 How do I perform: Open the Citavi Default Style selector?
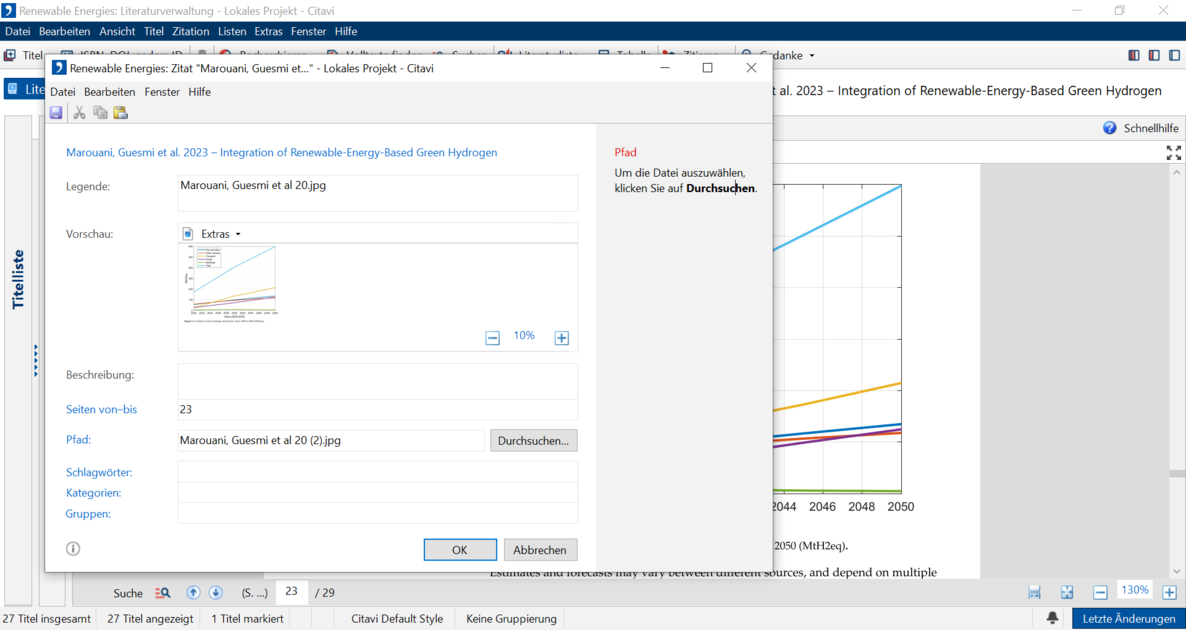[396, 619]
